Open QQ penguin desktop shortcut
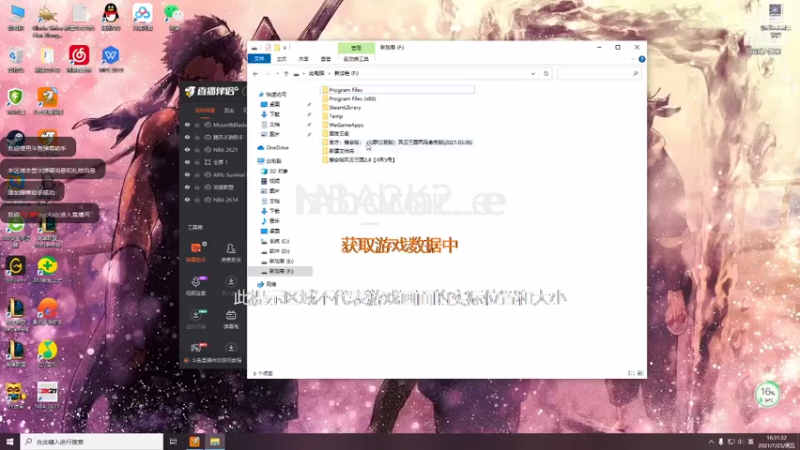 [111, 17]
